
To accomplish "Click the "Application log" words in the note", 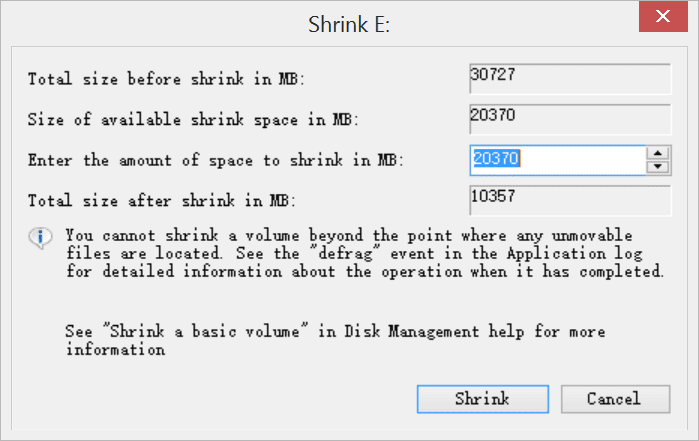I will [x=575, y=254].
